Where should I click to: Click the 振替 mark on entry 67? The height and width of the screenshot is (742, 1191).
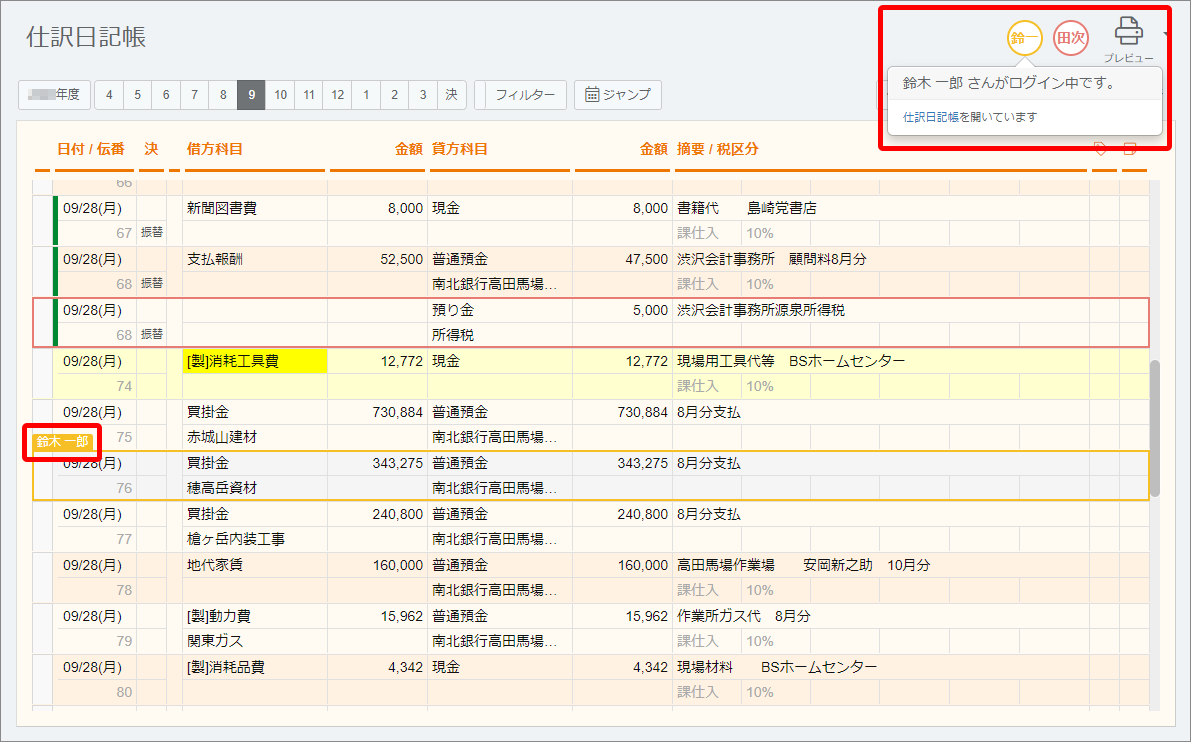[151, 232]
